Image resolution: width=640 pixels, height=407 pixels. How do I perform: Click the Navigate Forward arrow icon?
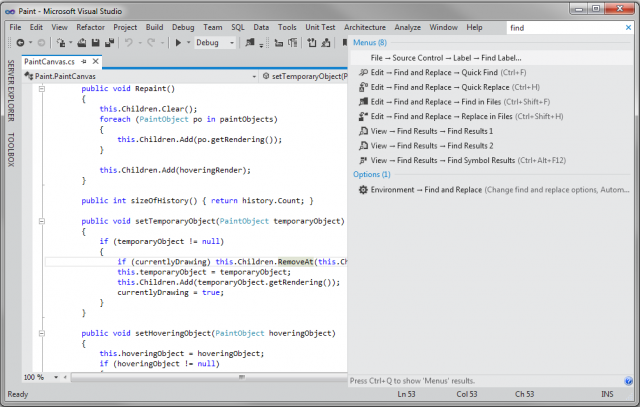coord(41,42)
